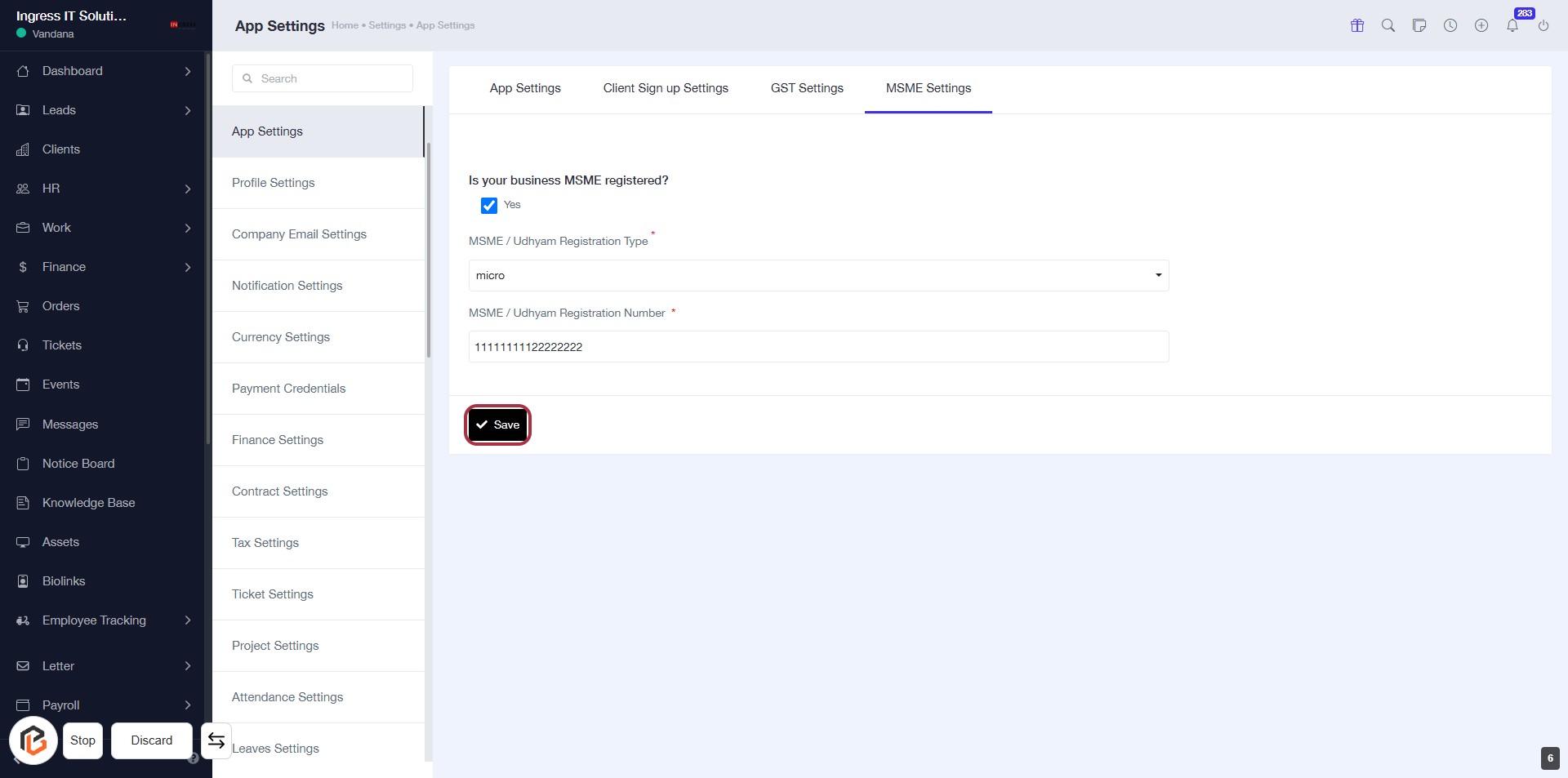This screenshot has width=1568, height=778.
Task: Uncheck the MSME registered Yes checkbox
Action: point(489,206)
